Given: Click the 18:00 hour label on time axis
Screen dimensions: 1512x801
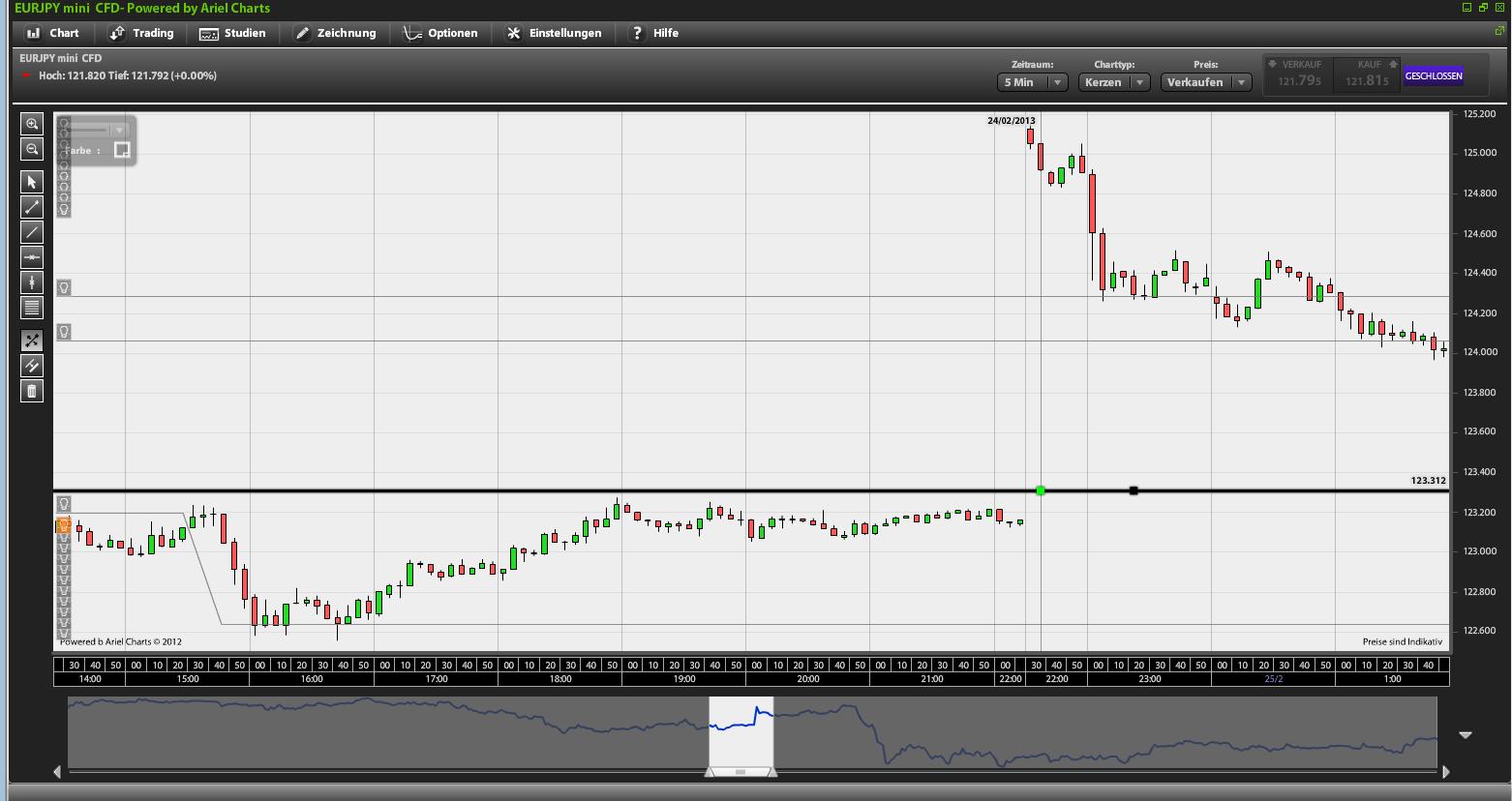Looking at the screenshot, I should pos(560,679).
